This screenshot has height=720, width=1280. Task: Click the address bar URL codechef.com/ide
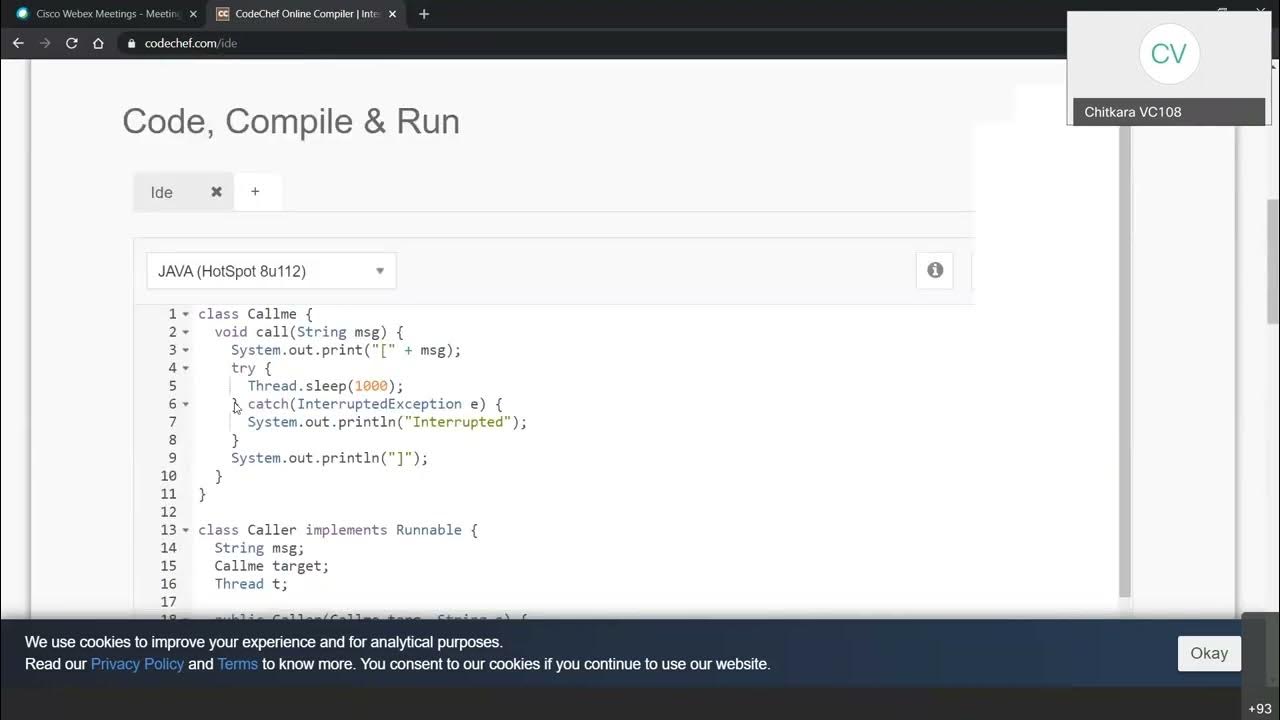click(x=191, y=43)
